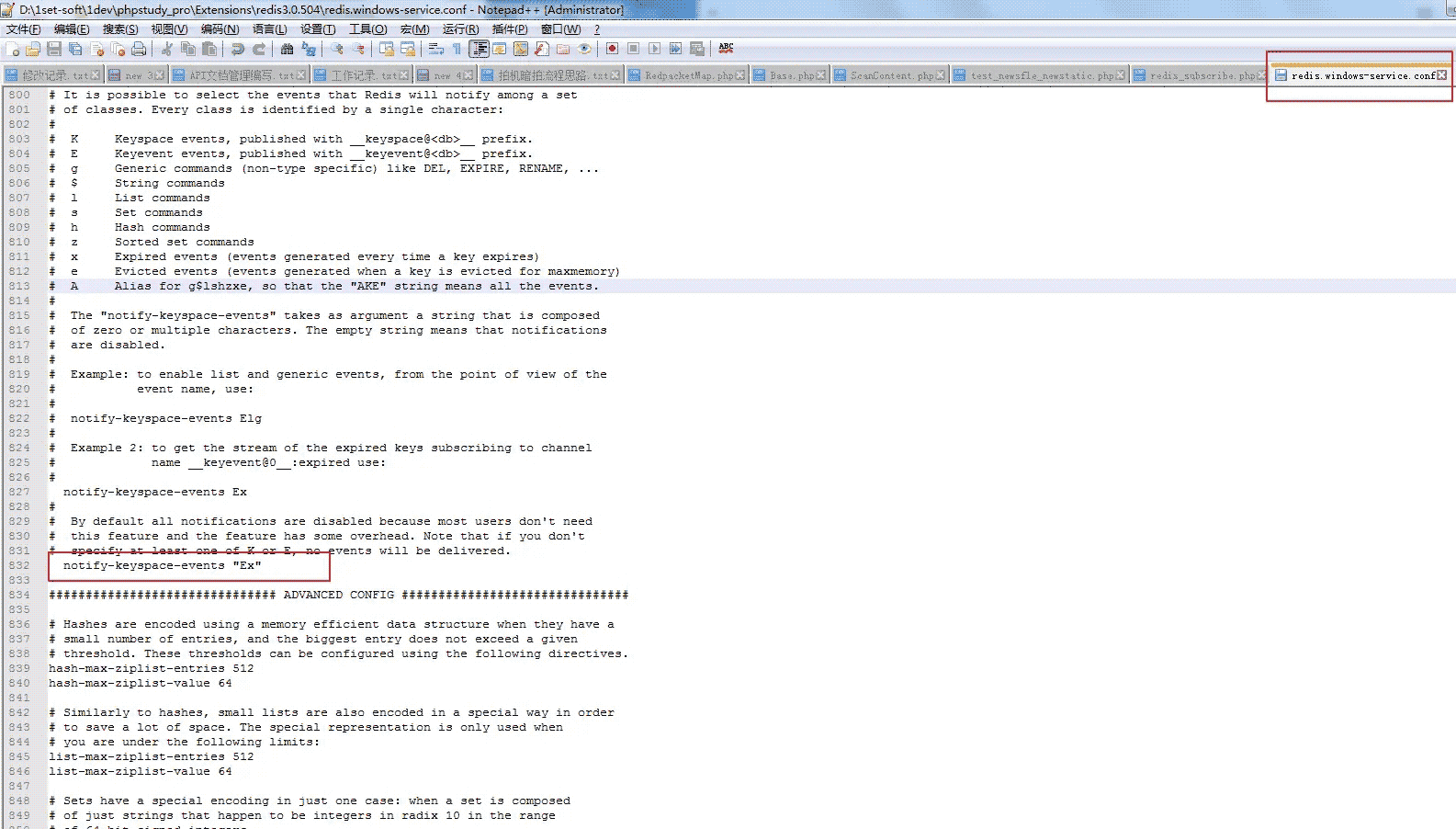Close the redis.windows-service.conf tab
Viewport: 1456px width, 829px height.
coord(1441,75)
